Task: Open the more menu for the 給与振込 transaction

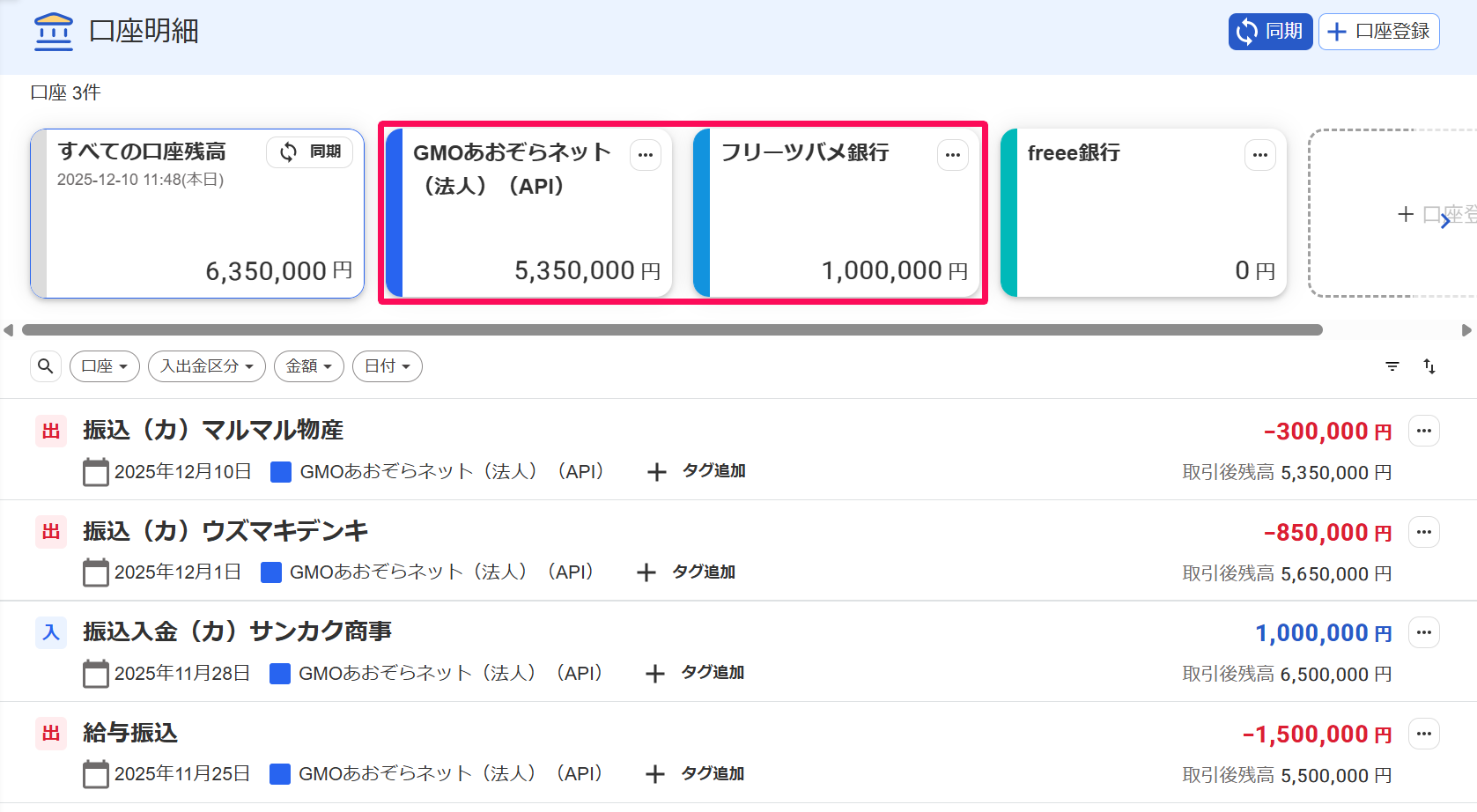Action: [x=1424, y=734]
